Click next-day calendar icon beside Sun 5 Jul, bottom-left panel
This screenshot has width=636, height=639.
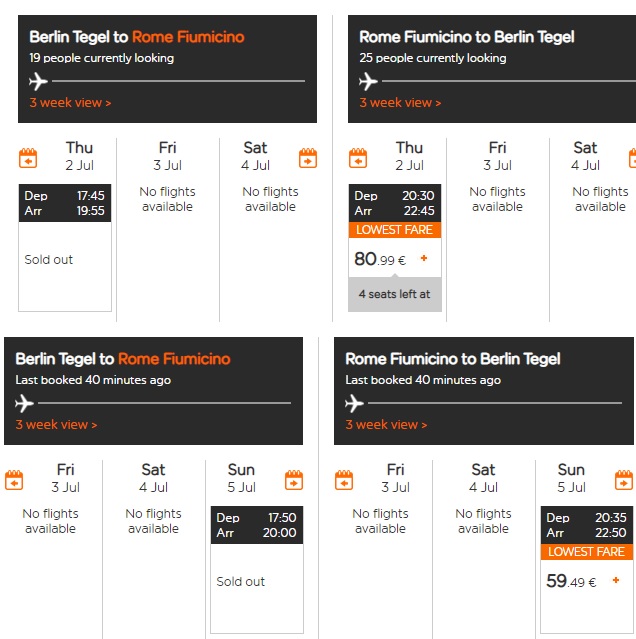[x=294, y=480]
